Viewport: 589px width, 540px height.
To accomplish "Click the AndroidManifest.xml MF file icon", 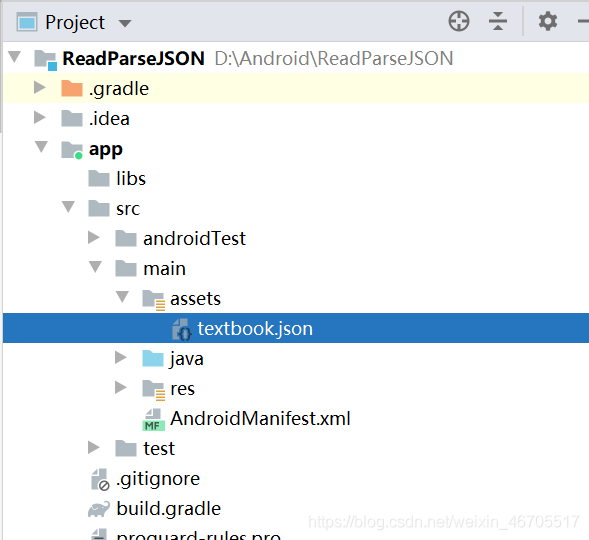I will pyautogui.click(x=153, y=419).
